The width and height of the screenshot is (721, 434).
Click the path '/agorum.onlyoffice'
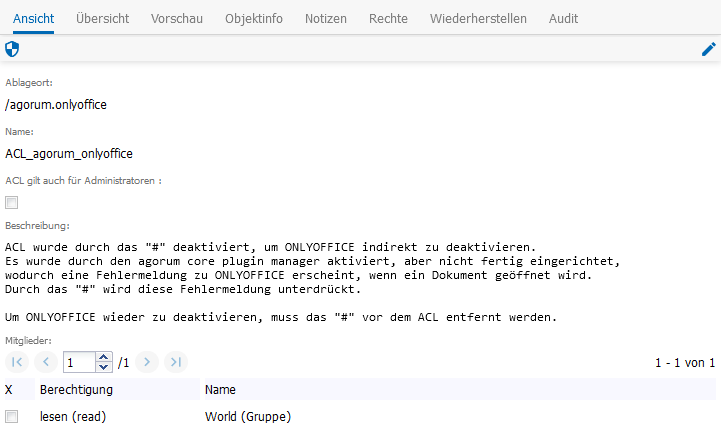(x=56, y=105)
